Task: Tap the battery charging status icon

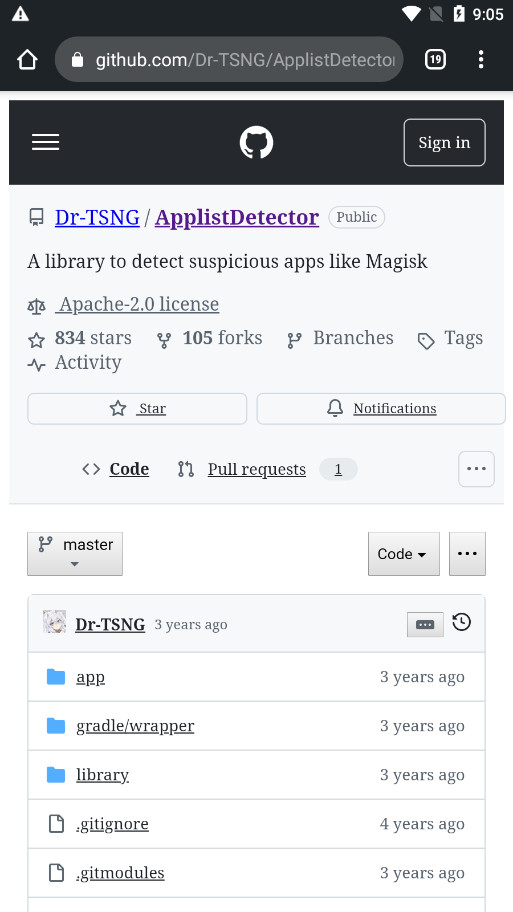Action: [x=459, y=14]
